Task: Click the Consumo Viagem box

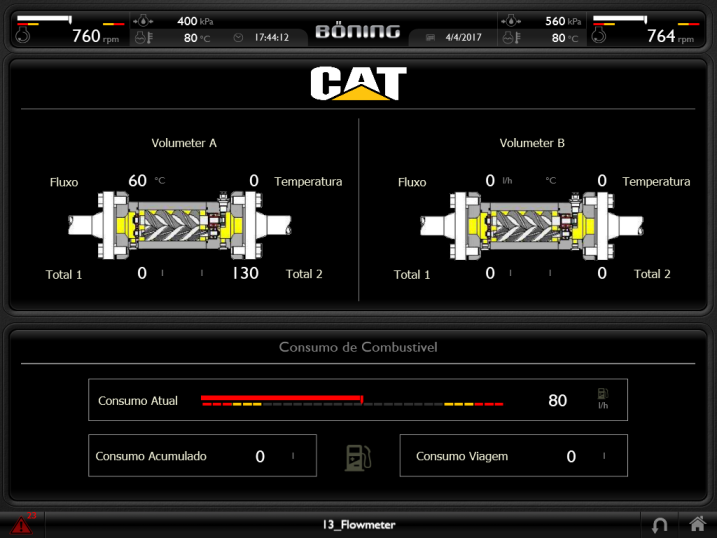Action: click(514, 456)
